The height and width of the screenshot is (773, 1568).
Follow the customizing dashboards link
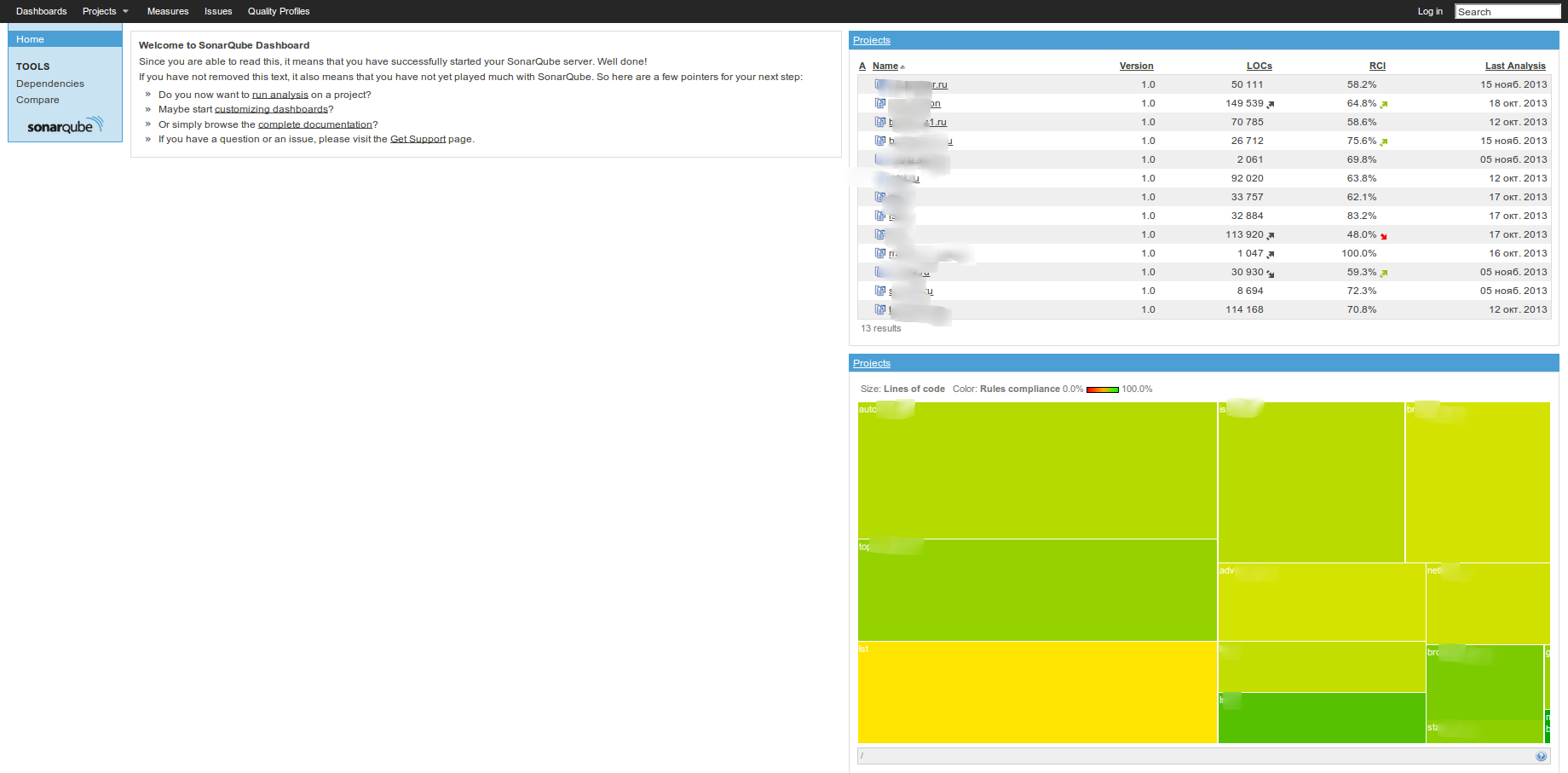(x=271, y=109)
